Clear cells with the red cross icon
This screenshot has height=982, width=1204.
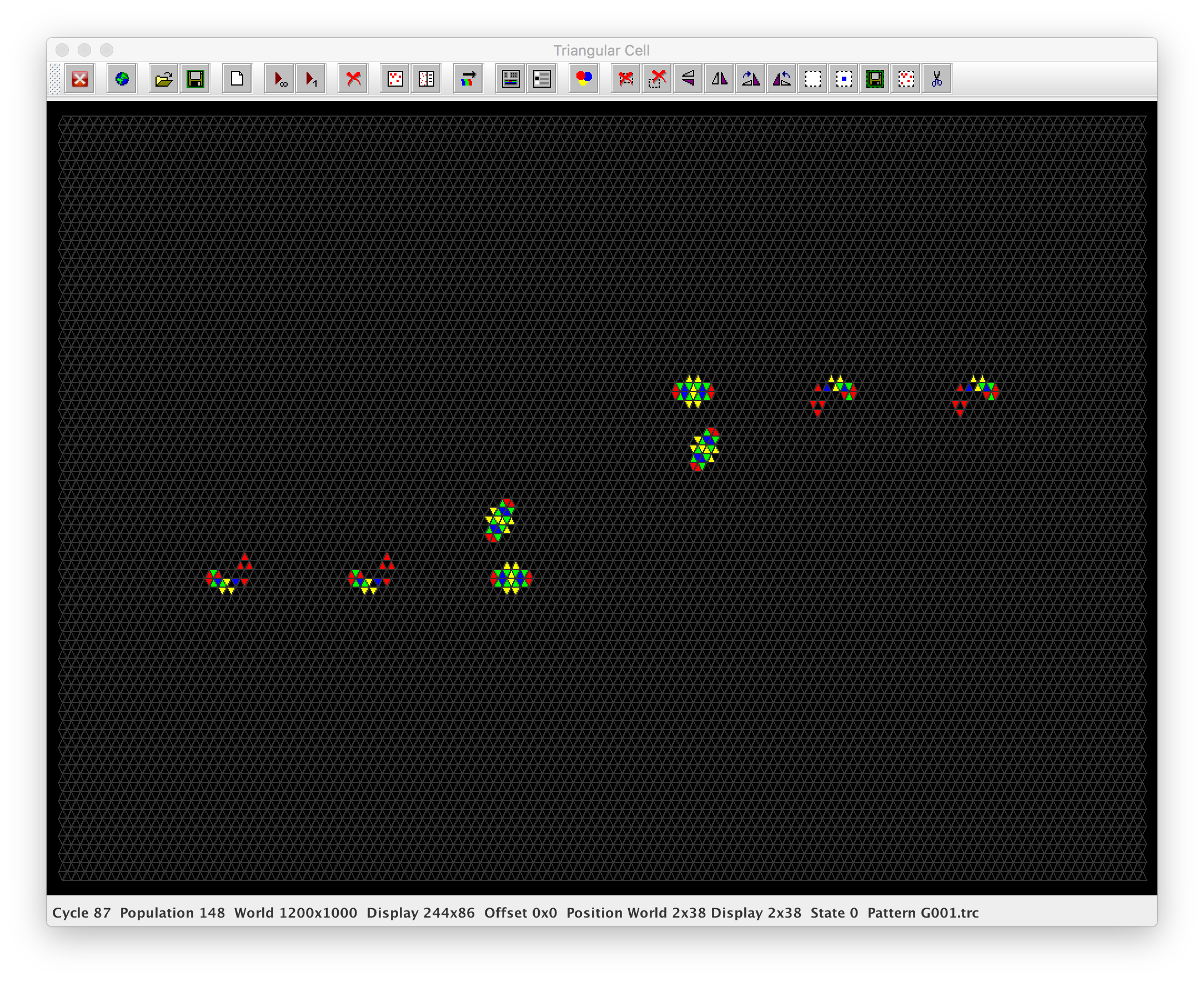pos(353,79)
